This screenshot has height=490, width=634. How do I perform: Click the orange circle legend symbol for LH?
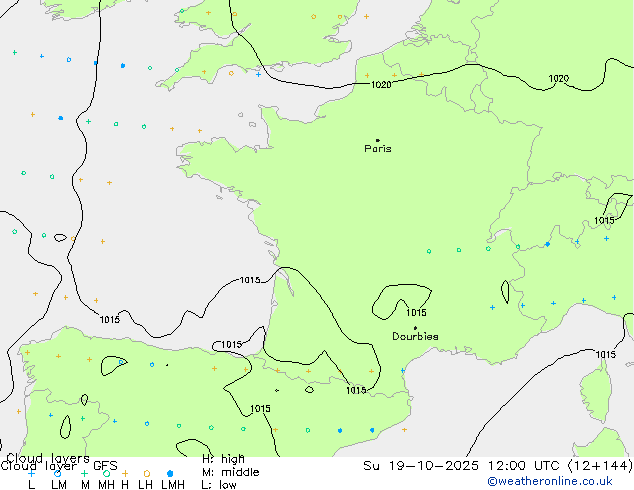click(x=147, y=473)
